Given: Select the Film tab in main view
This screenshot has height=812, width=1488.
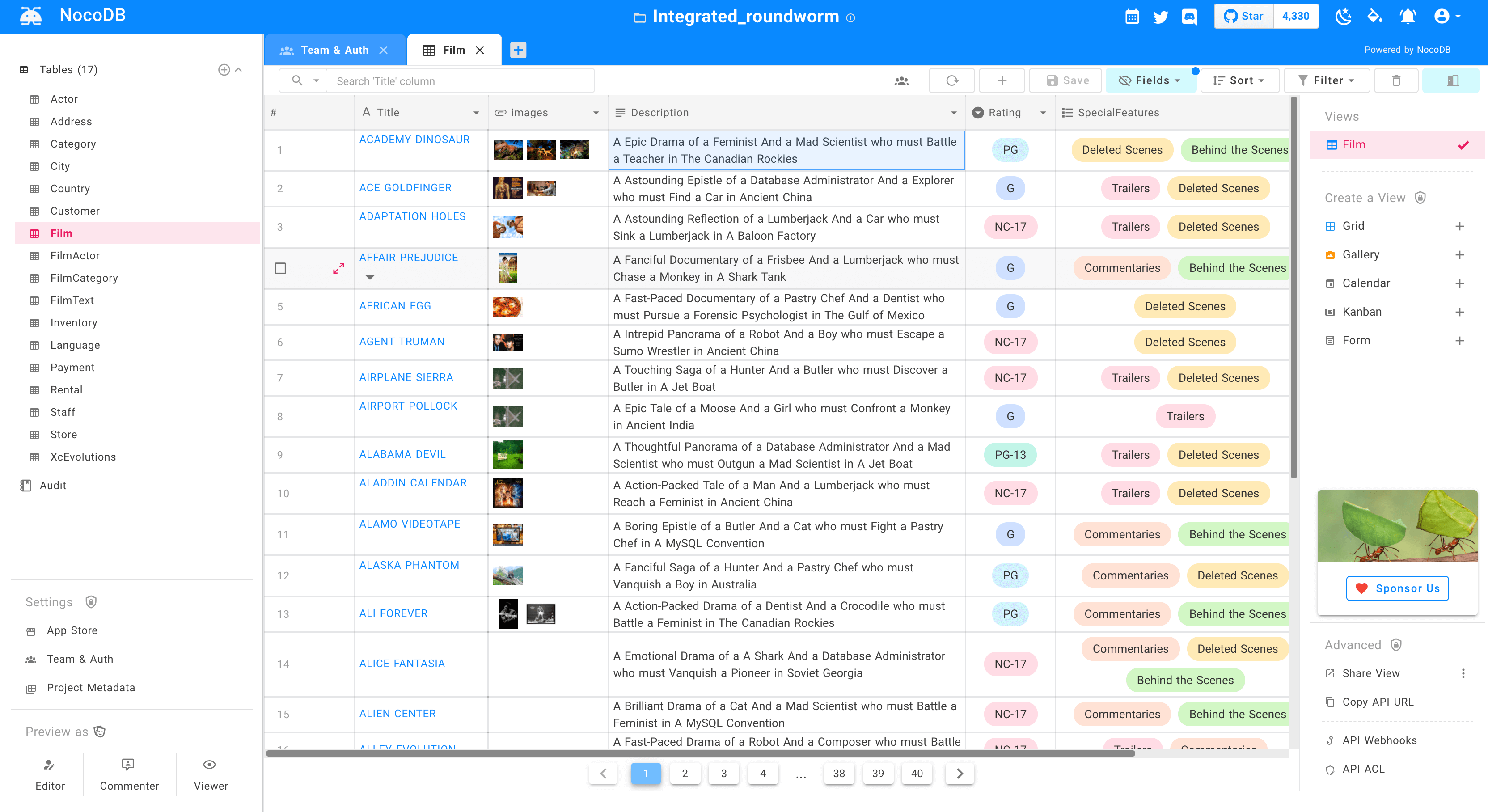Looking at the screenshot, I should 453,49.
